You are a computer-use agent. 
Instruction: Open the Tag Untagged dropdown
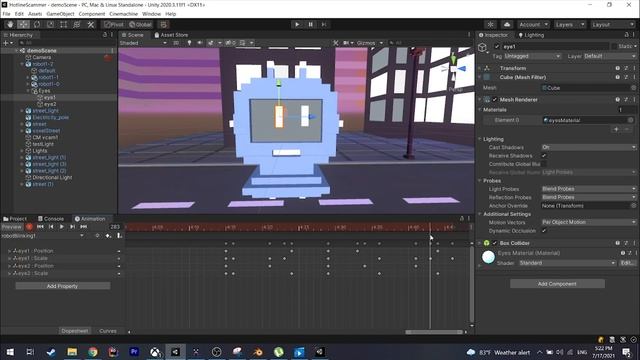point(532,56)
